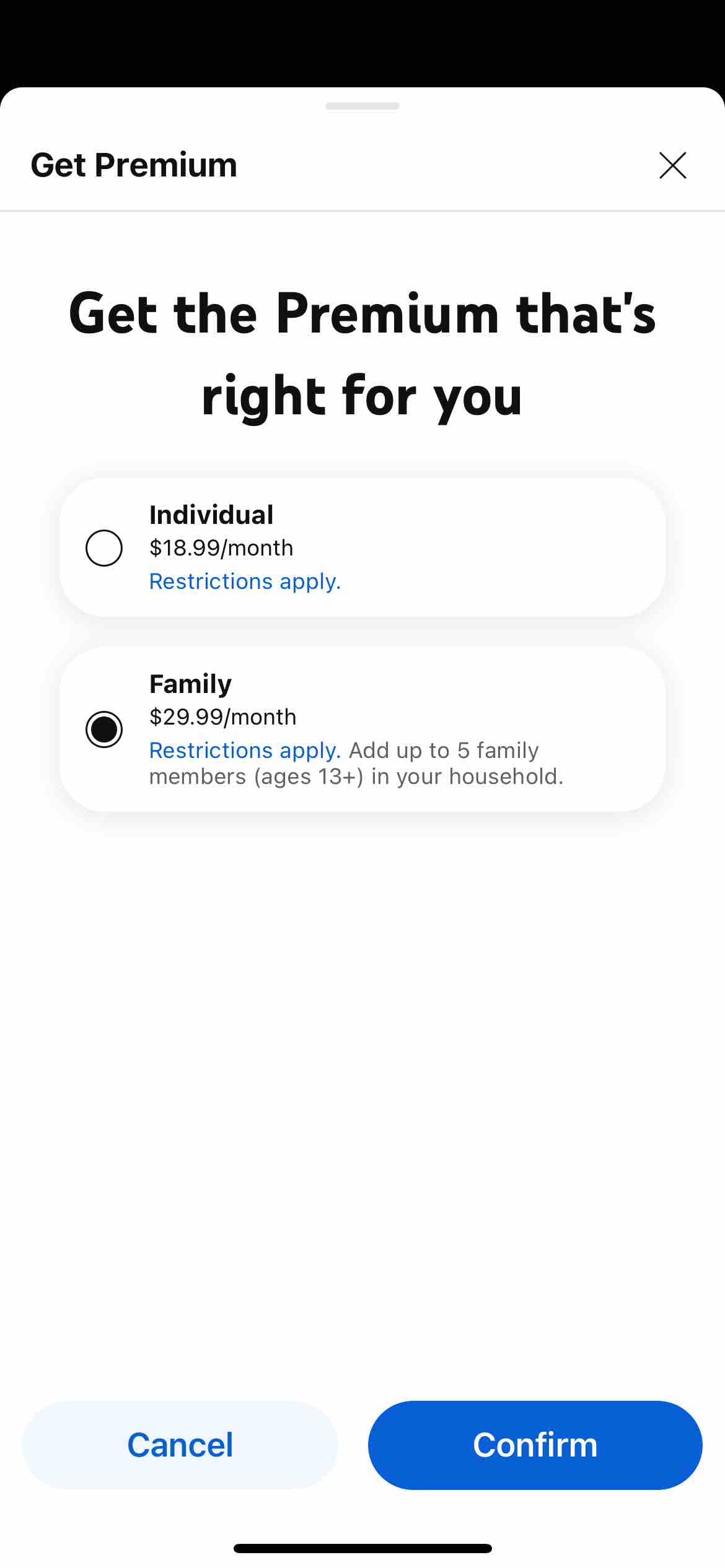
Task: Tap the $18.99/month price text
Action: [x=221, y=548]
